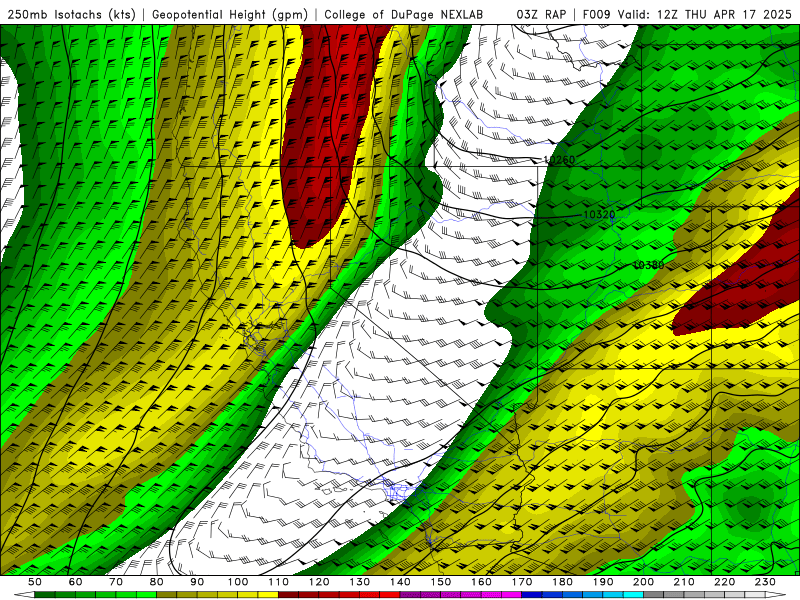The height and width of the screenshot is (600, 800).
Task: Click the 220 value on color scale
Action: 724,582
